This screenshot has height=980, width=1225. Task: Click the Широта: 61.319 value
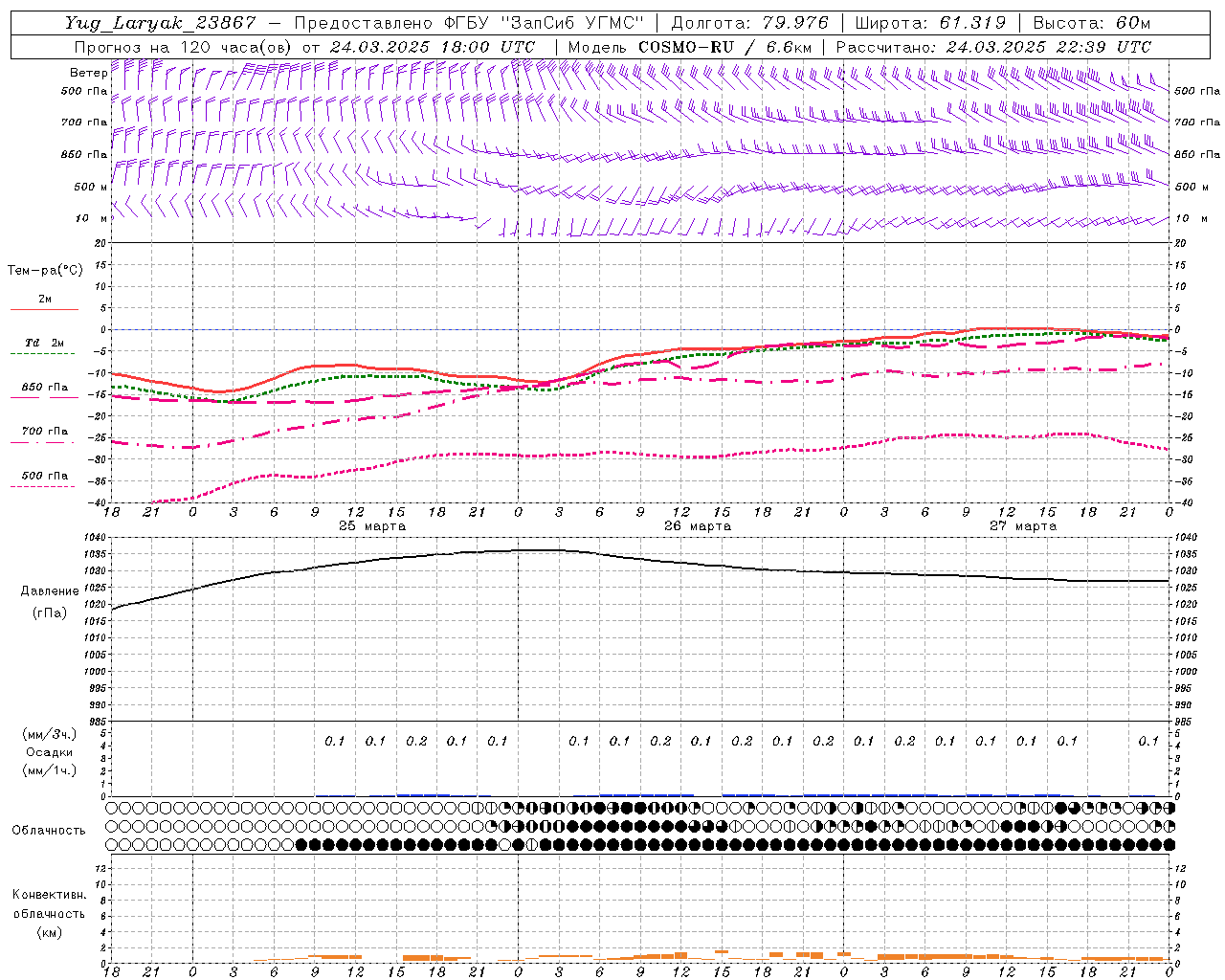tap(930, 23)
